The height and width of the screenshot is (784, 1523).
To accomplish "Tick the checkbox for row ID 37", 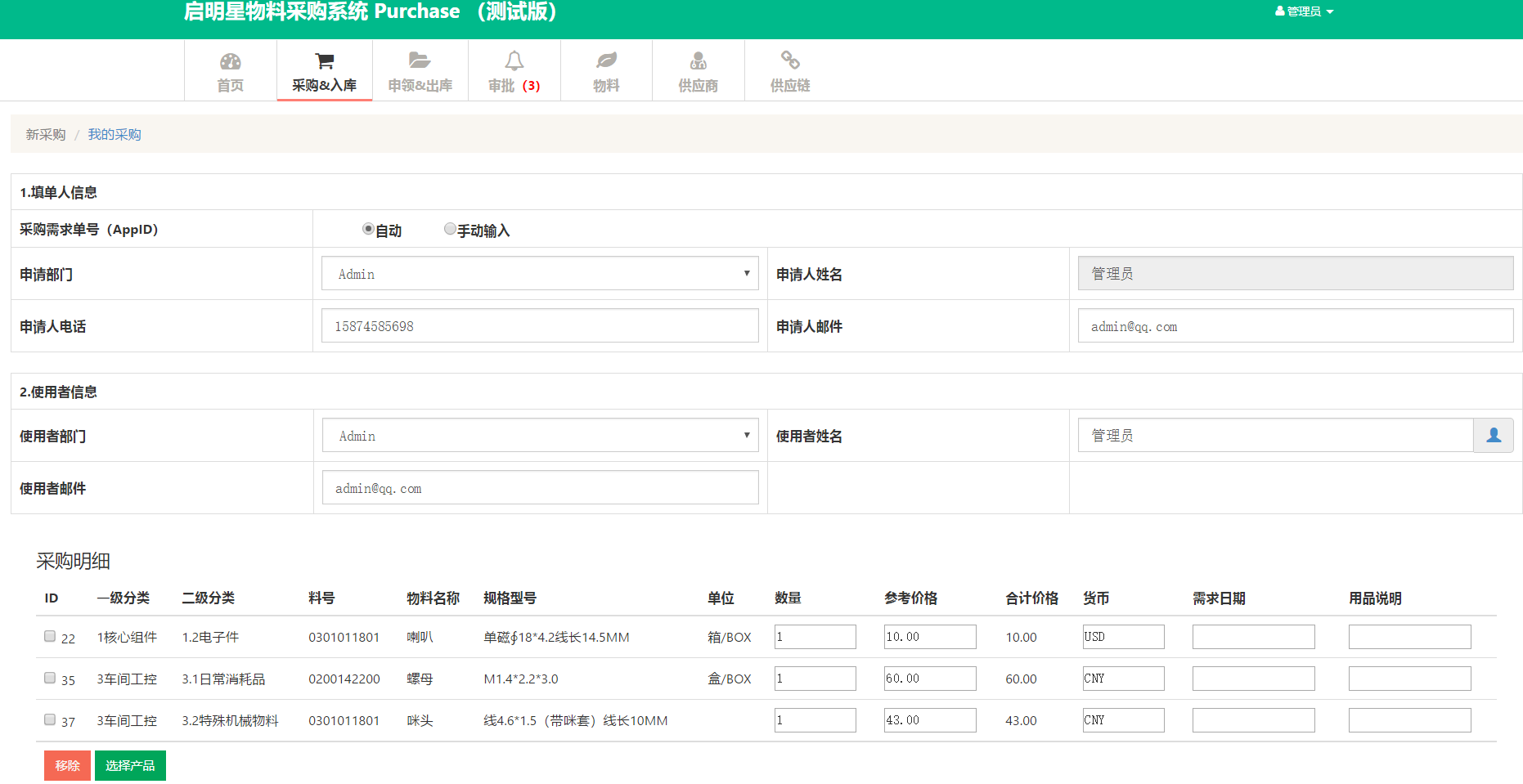I will [x=50, y=719].
